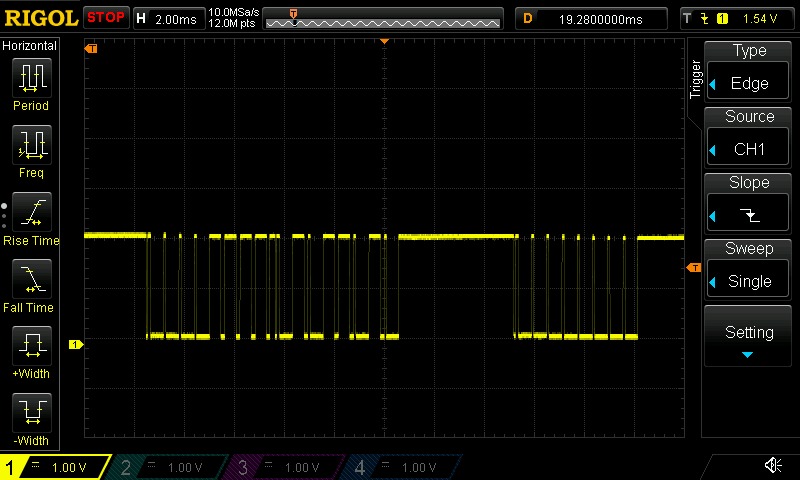
Task: Open the trigger Type Edge menu
Action: [x=749, y=69]
